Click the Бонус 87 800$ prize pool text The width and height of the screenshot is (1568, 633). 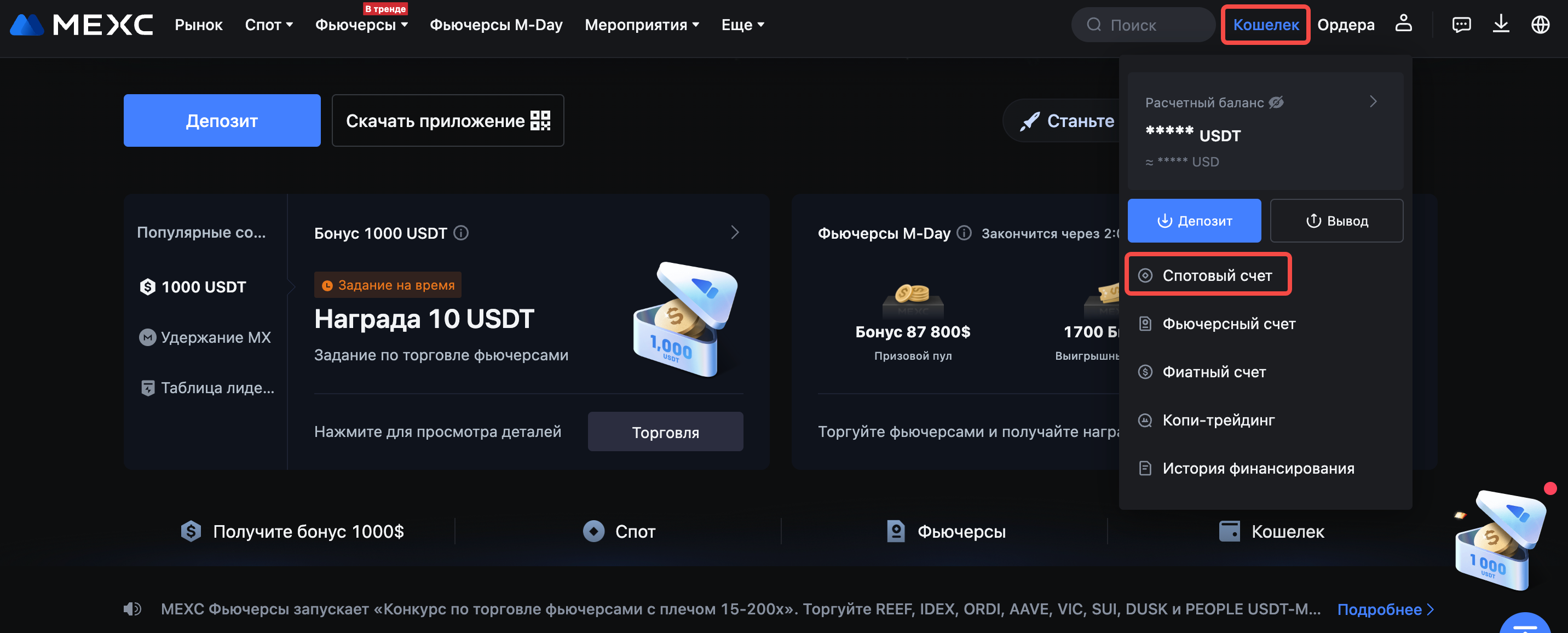[913, 332]
